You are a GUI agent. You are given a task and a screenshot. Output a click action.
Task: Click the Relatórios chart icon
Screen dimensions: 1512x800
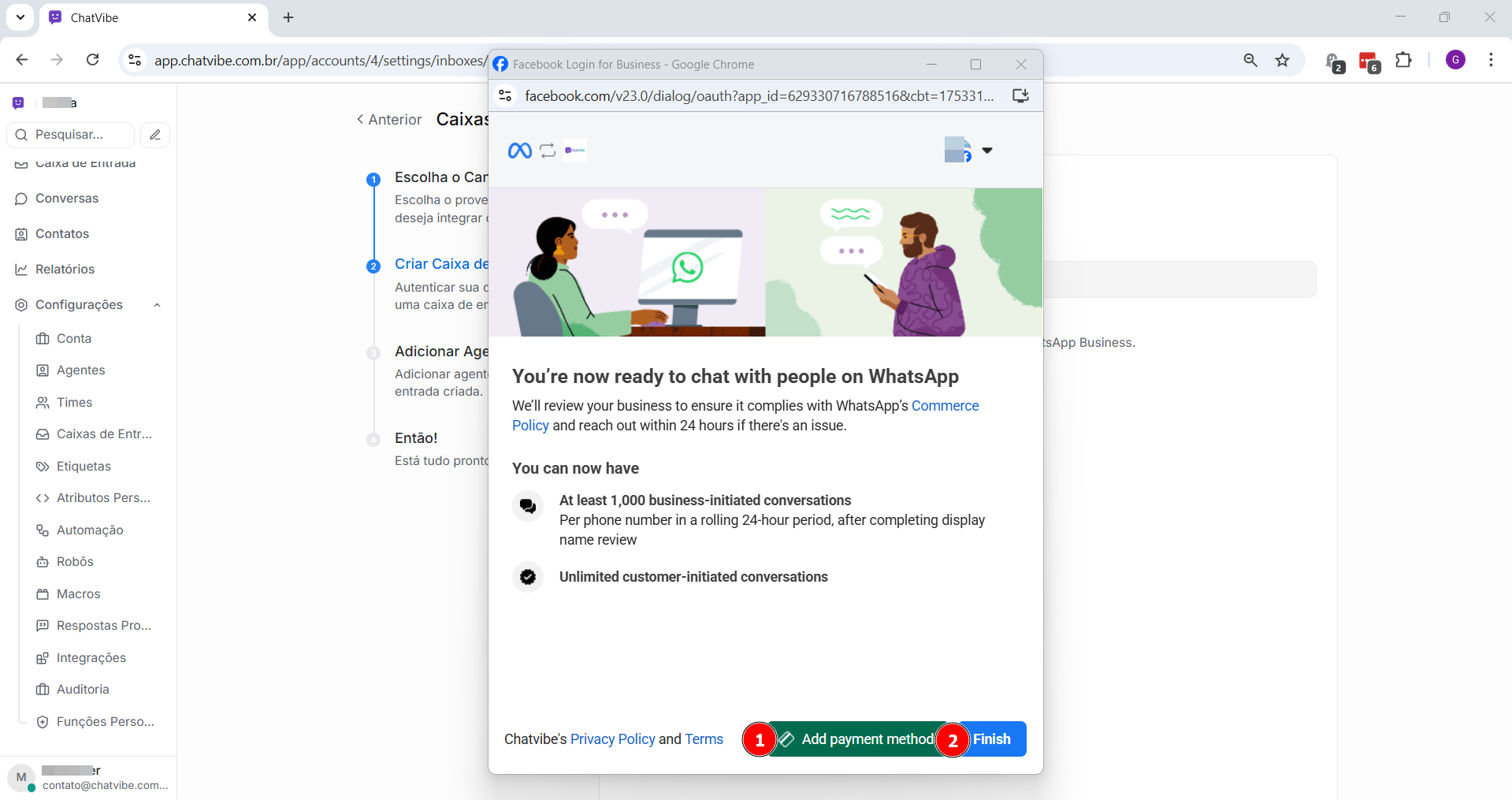(x=21, y=270)
